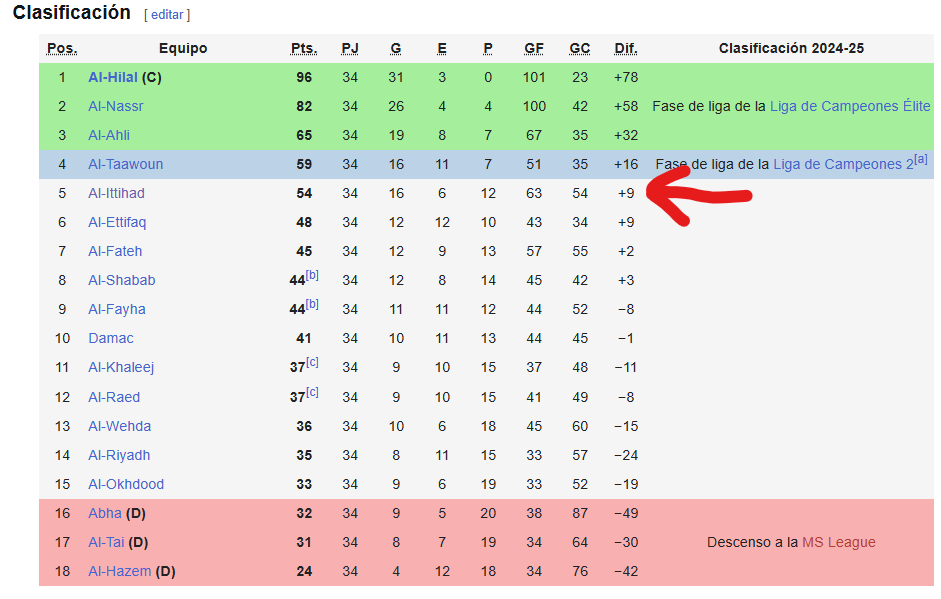The width and height of the screenshot is (941, 599).
Task: Visit the Al-Ettifaq team page
Action: click(117, 222)
